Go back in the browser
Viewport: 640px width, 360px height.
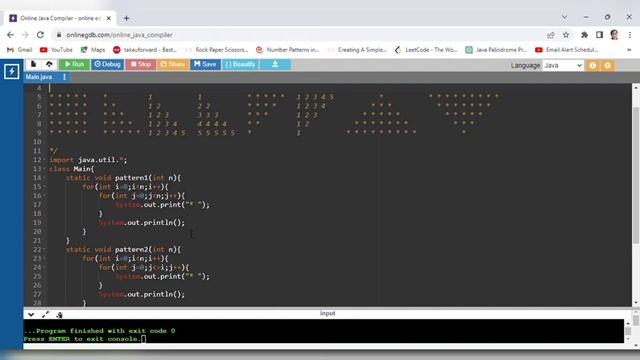pos(11,35)
